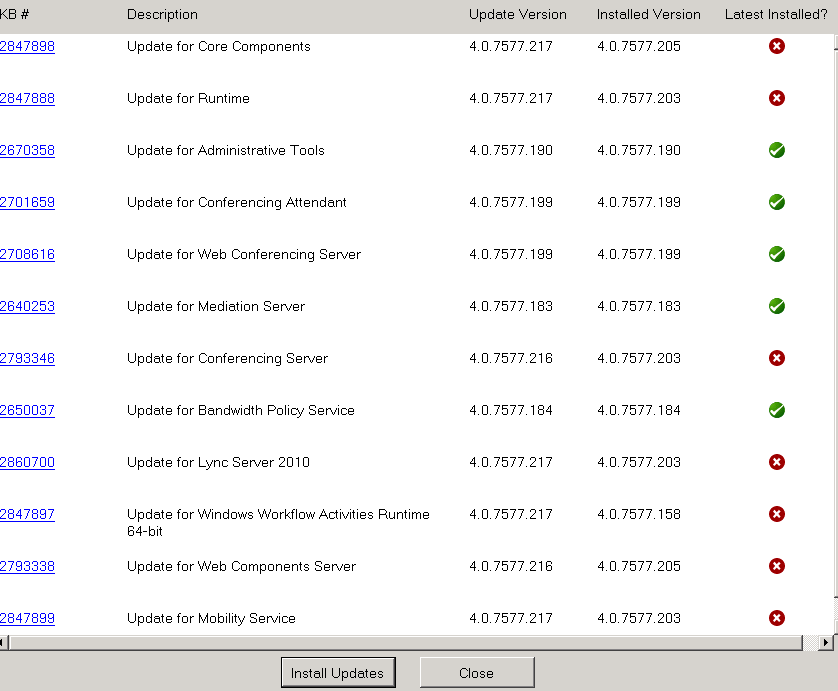Image resolution: width=838 pixels, height=691 pixels.
Task: Click the Close button
Action: pyautogui.click(x=477, y=673)
